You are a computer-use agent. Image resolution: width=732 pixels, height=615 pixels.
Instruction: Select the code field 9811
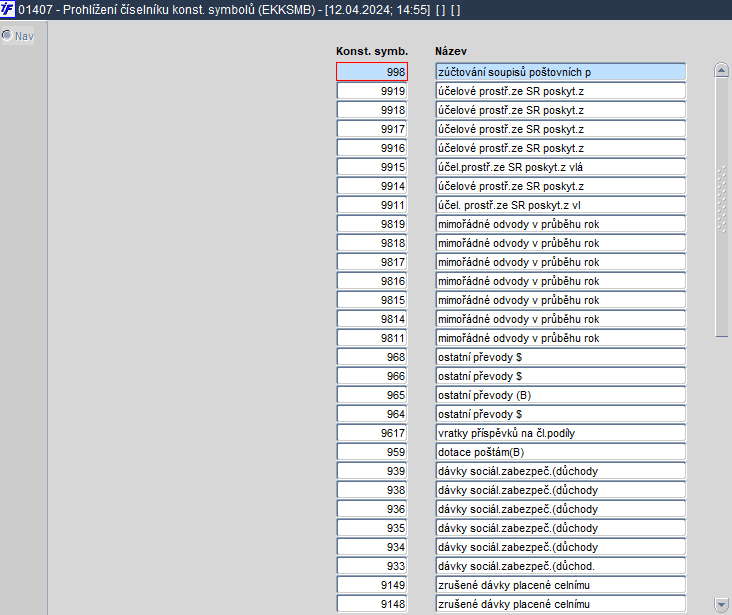372,338
